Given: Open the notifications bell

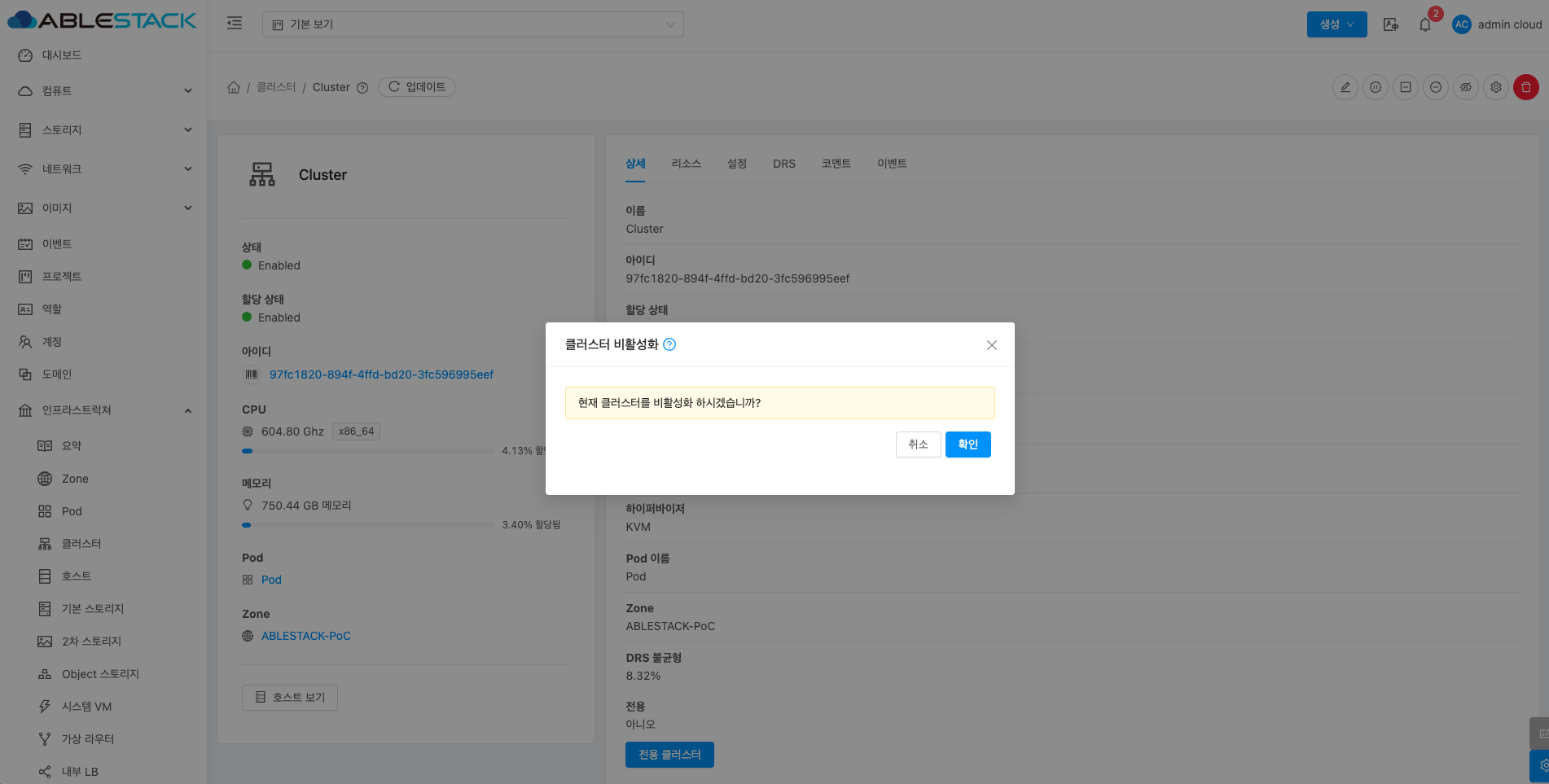Looking at the screenshot, I should coord(1424,24).
